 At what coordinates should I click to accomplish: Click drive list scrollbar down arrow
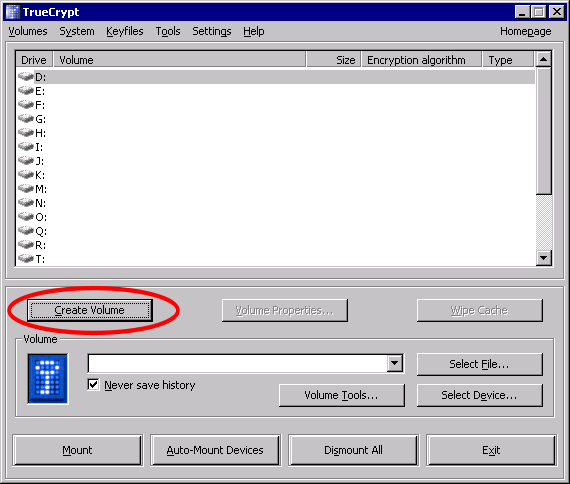click(x=543, y=258)
